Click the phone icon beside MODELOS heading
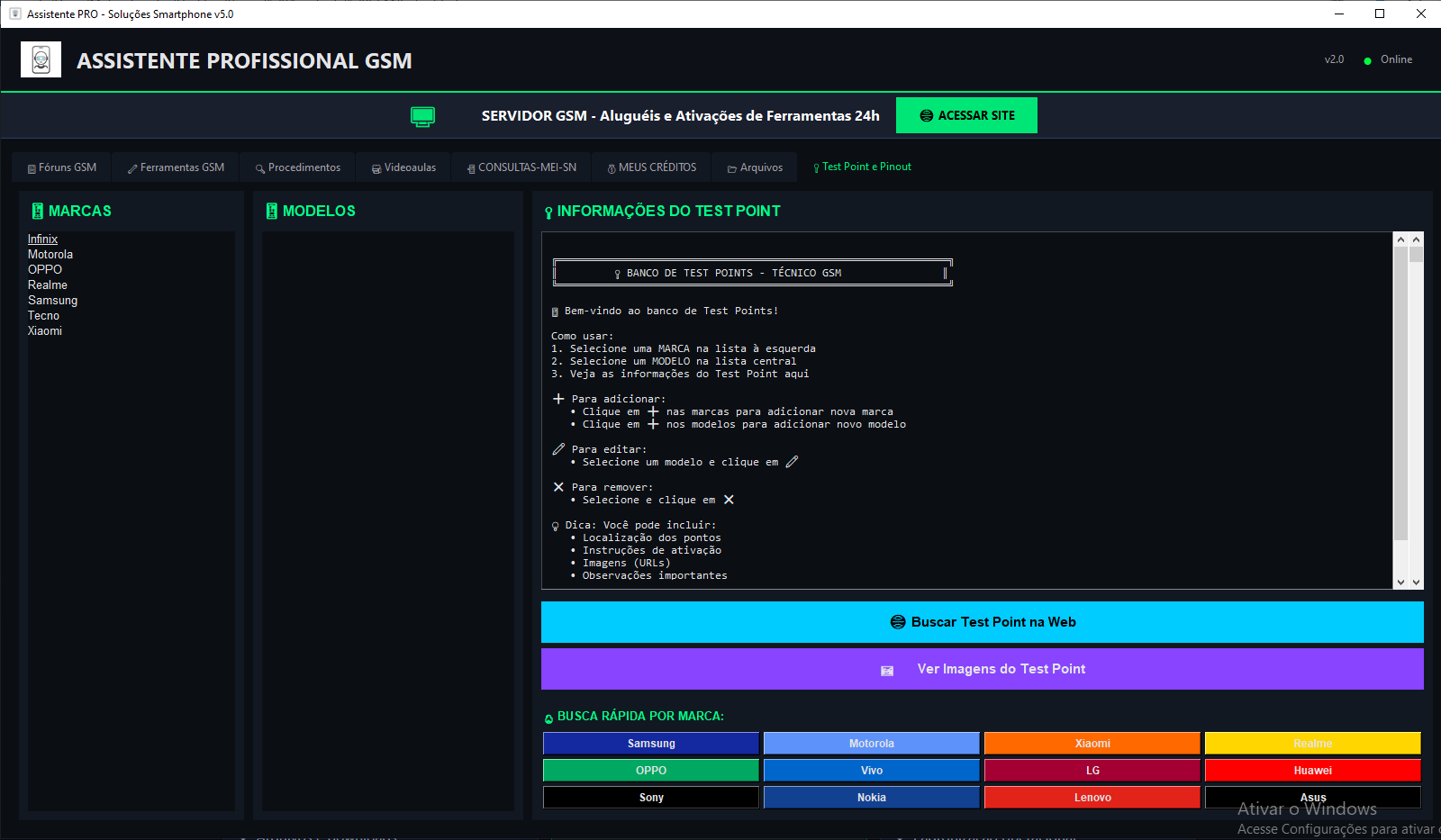The width and height of the screenshot is (1441, 840). [x=271, y=211]
